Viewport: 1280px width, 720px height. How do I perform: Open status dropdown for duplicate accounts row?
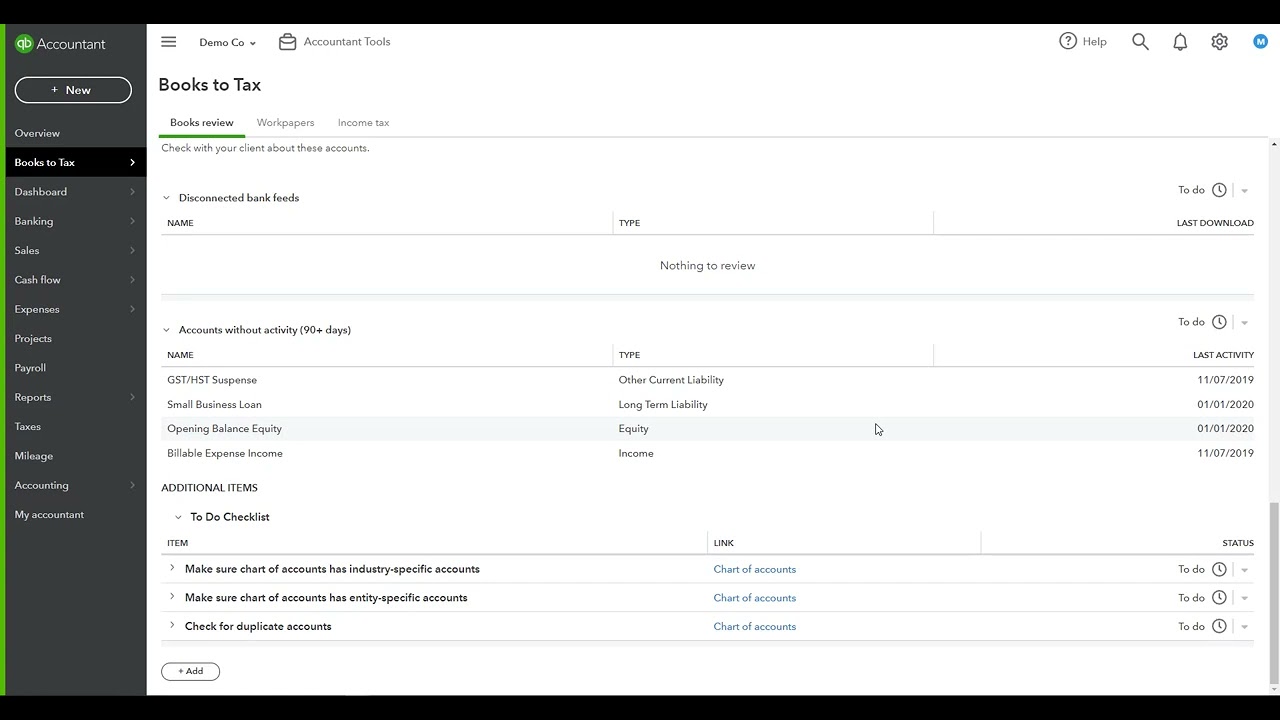(x=1244, y=628)
